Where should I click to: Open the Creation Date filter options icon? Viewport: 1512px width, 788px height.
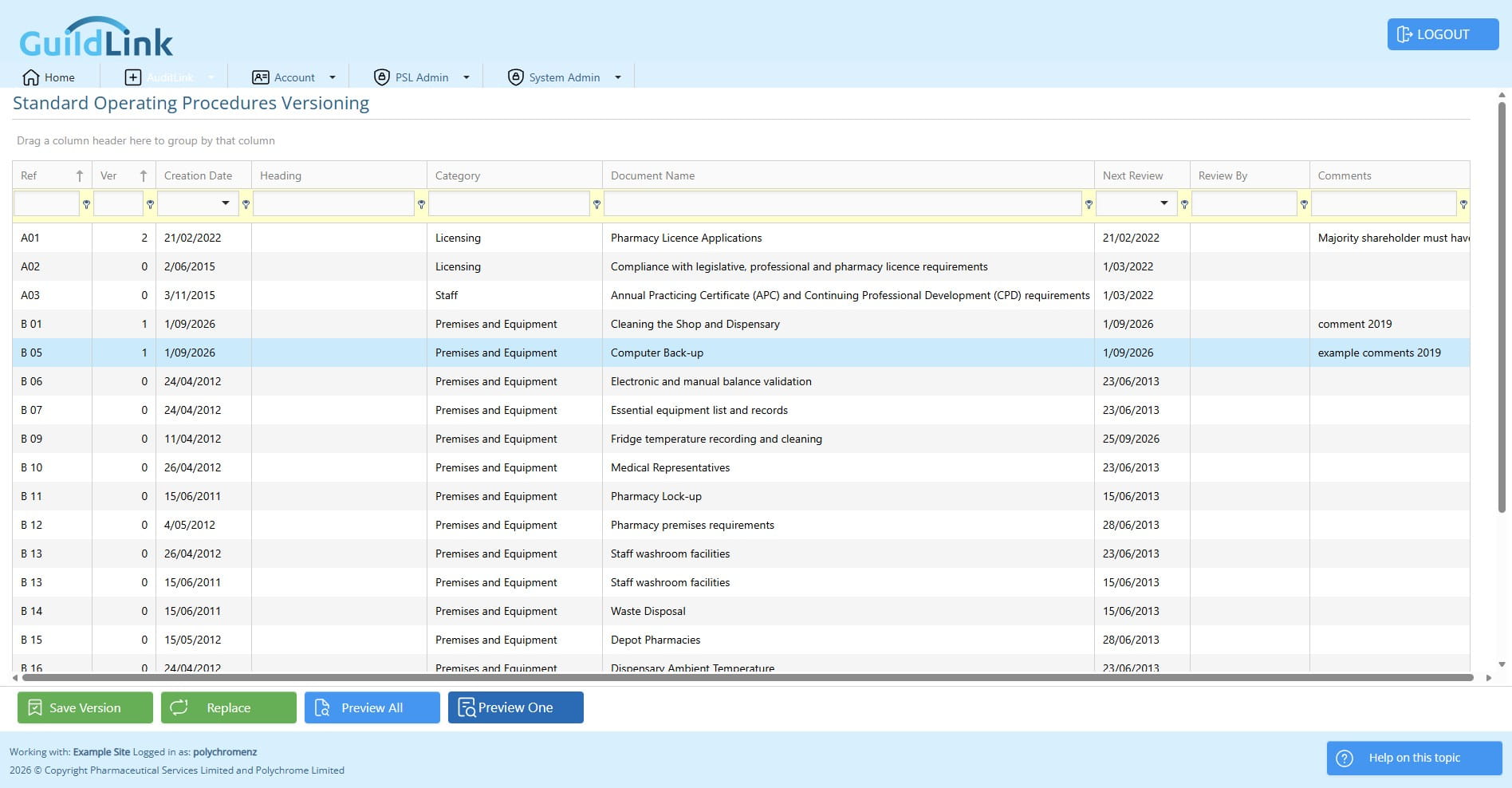pos(246,204)
